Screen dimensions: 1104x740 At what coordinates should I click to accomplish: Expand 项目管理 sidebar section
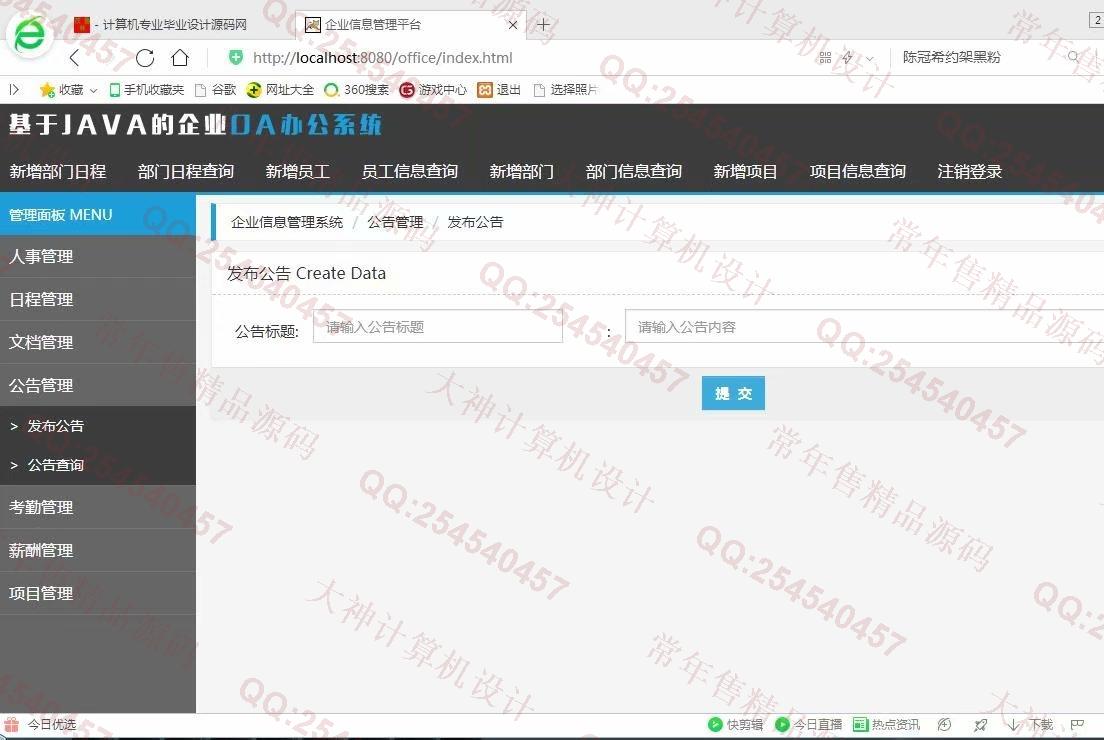click(98, 593)
